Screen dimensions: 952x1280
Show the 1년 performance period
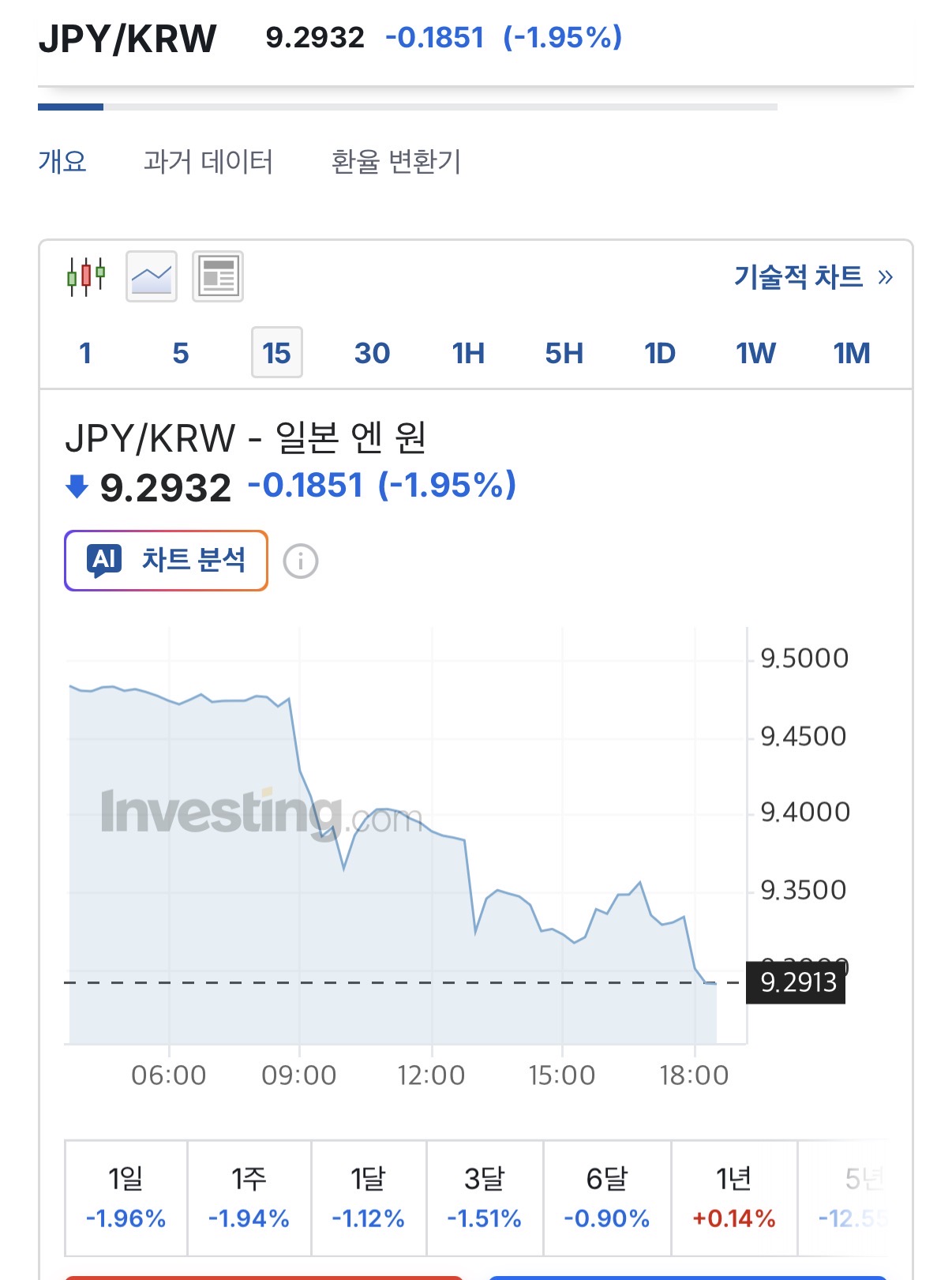(733, 1198)
